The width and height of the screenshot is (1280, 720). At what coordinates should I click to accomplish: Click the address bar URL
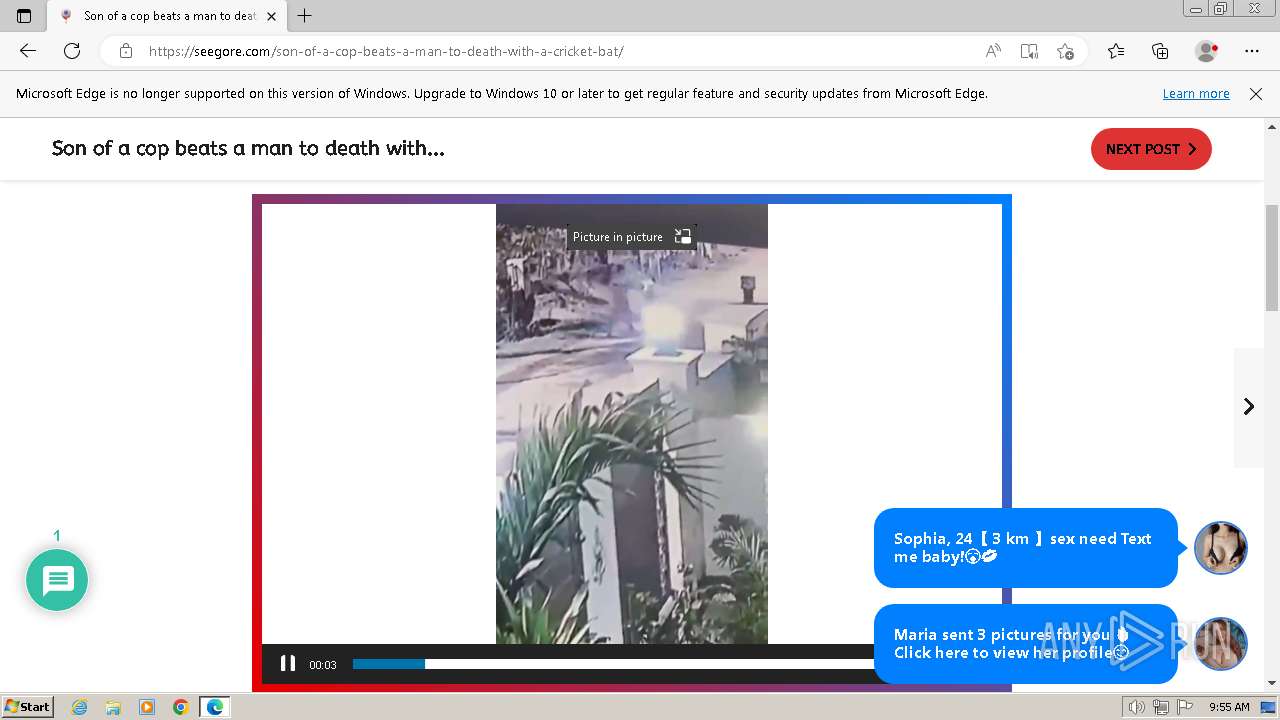tap(386, 51)
